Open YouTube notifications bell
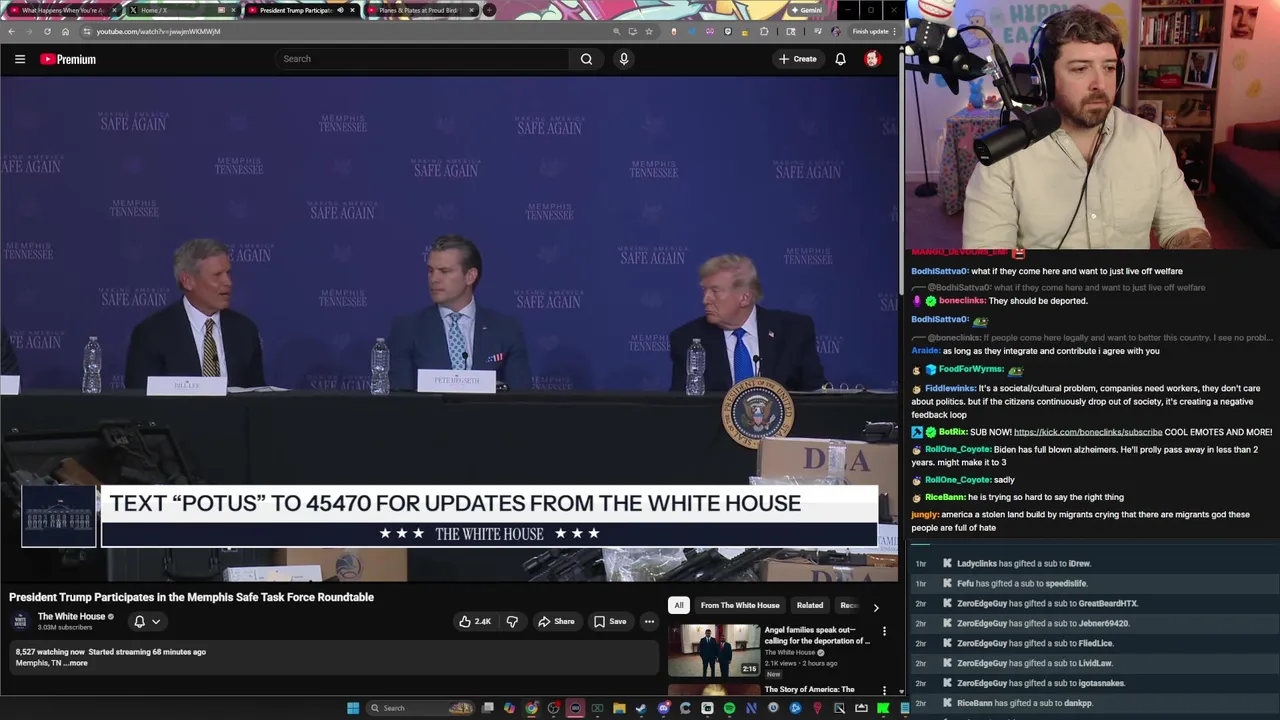This screenshot has height=720, width=1280. pos(840,59)
